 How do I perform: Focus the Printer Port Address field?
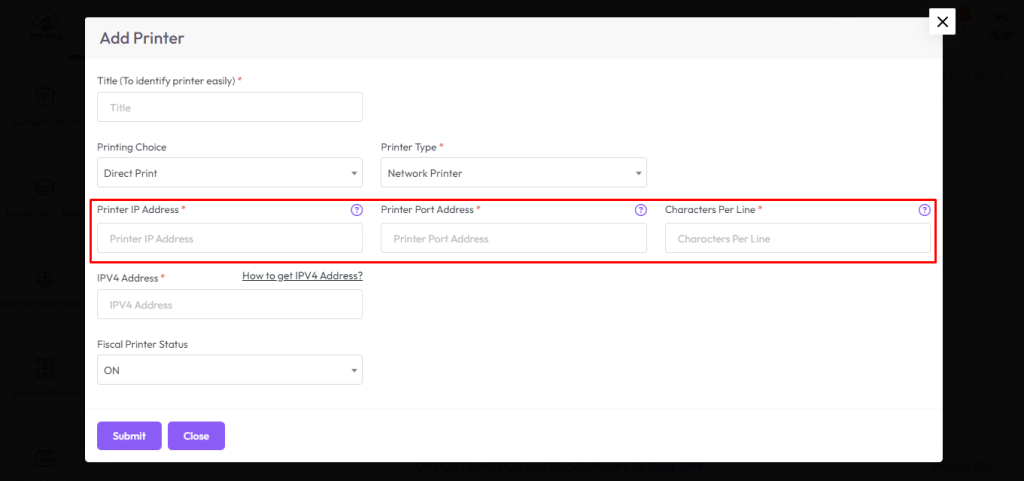pyautogui.click(x=513, y=238)
